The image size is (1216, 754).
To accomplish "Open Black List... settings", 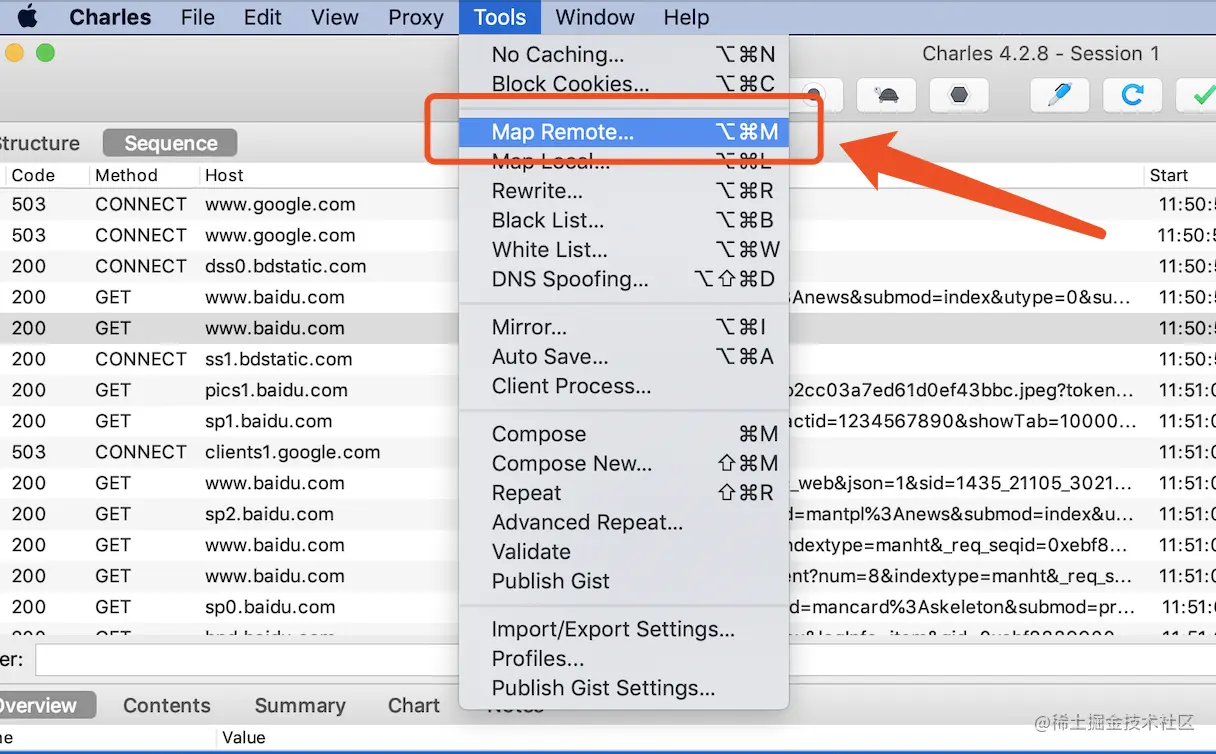I will point(624,220).
